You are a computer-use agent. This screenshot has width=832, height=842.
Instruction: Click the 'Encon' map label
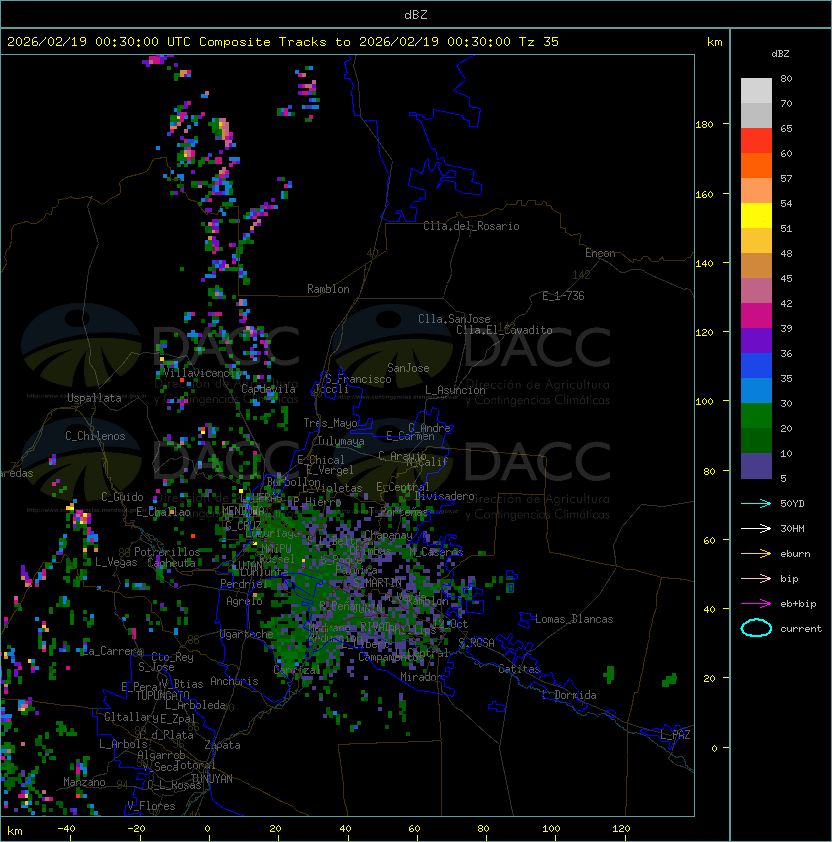point(600,253)
